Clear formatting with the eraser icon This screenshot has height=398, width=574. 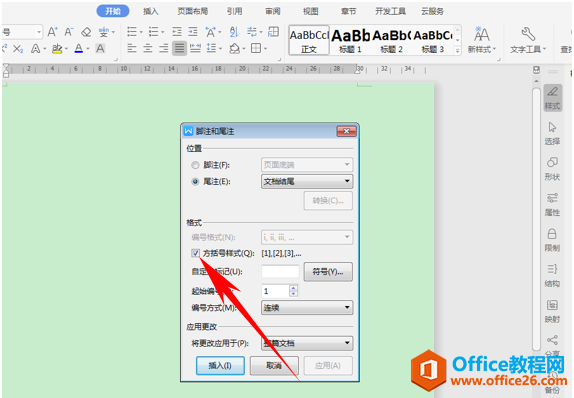pyautogui.click(x=86, y=32)
